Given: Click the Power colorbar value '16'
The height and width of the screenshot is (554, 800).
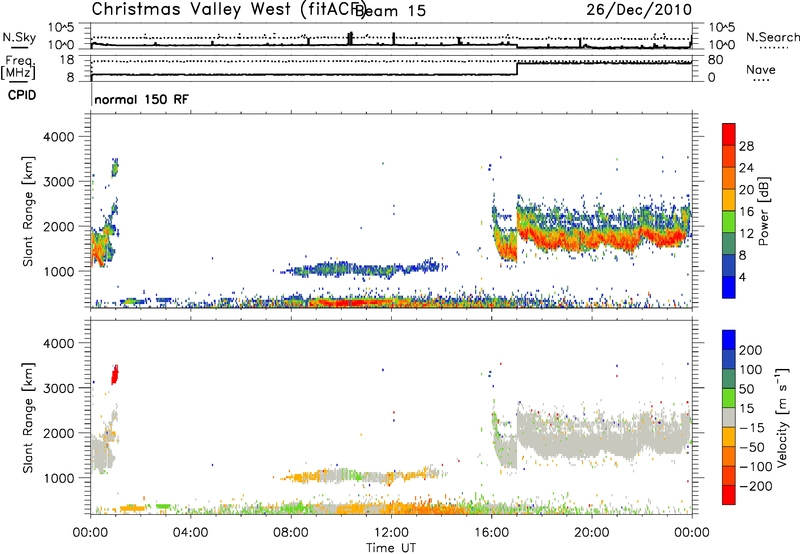Looking at the screenshot, I should (746, 212).
